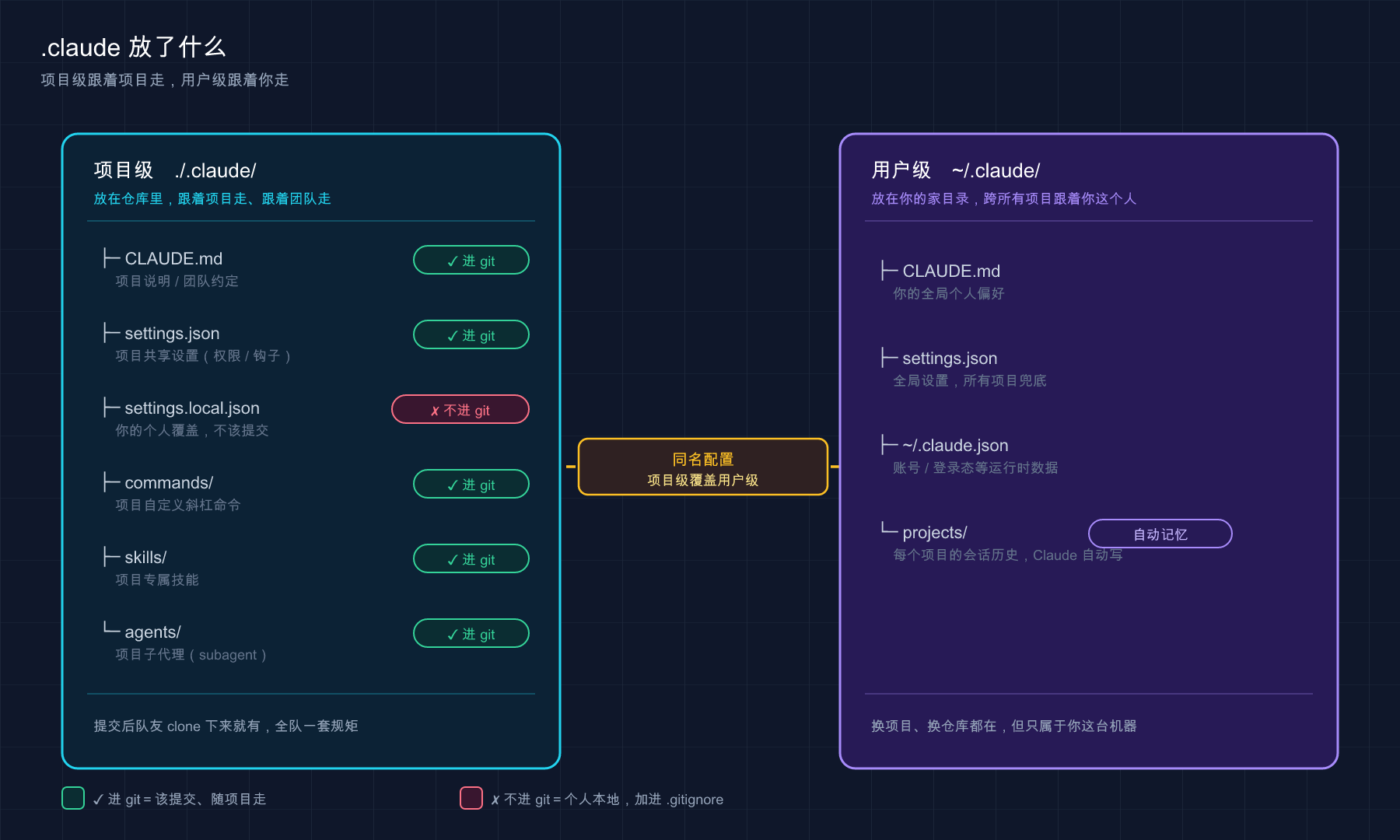
Task: Click the red legend swatch for '不进 git'
Action: click(x=471, y=799)
